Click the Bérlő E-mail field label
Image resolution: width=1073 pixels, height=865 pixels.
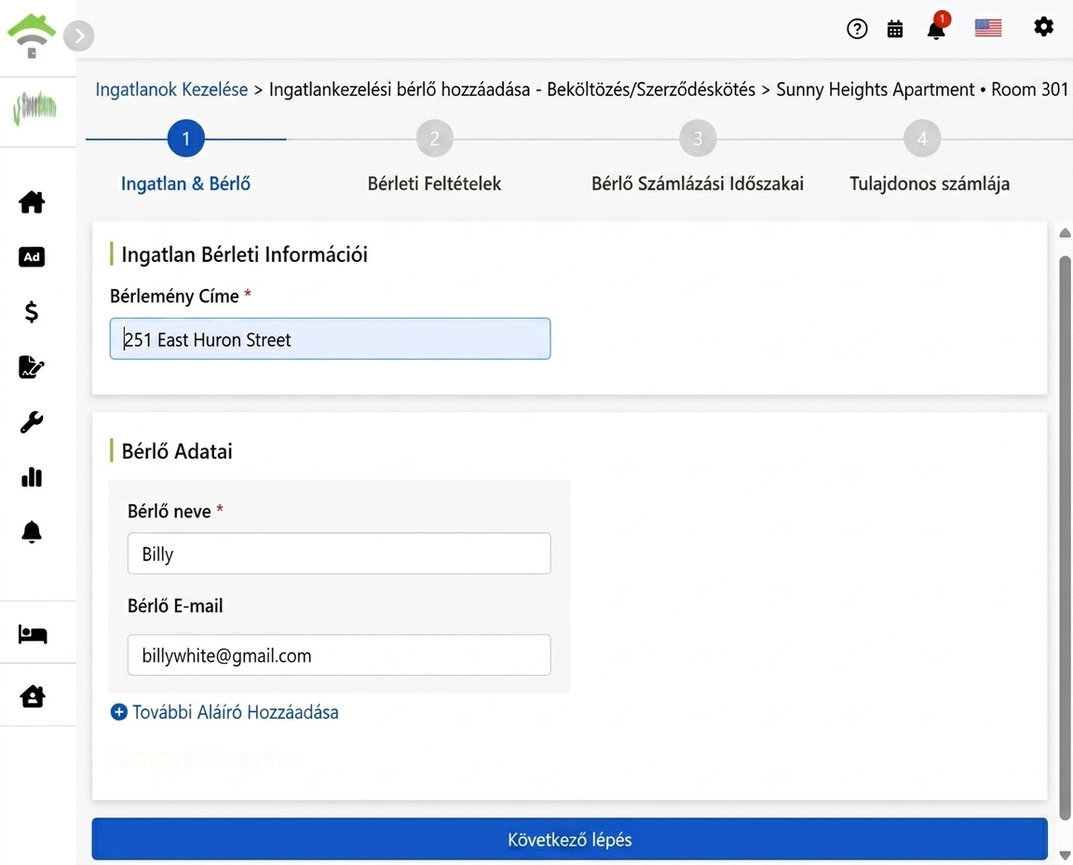click(x=175, y=606)
